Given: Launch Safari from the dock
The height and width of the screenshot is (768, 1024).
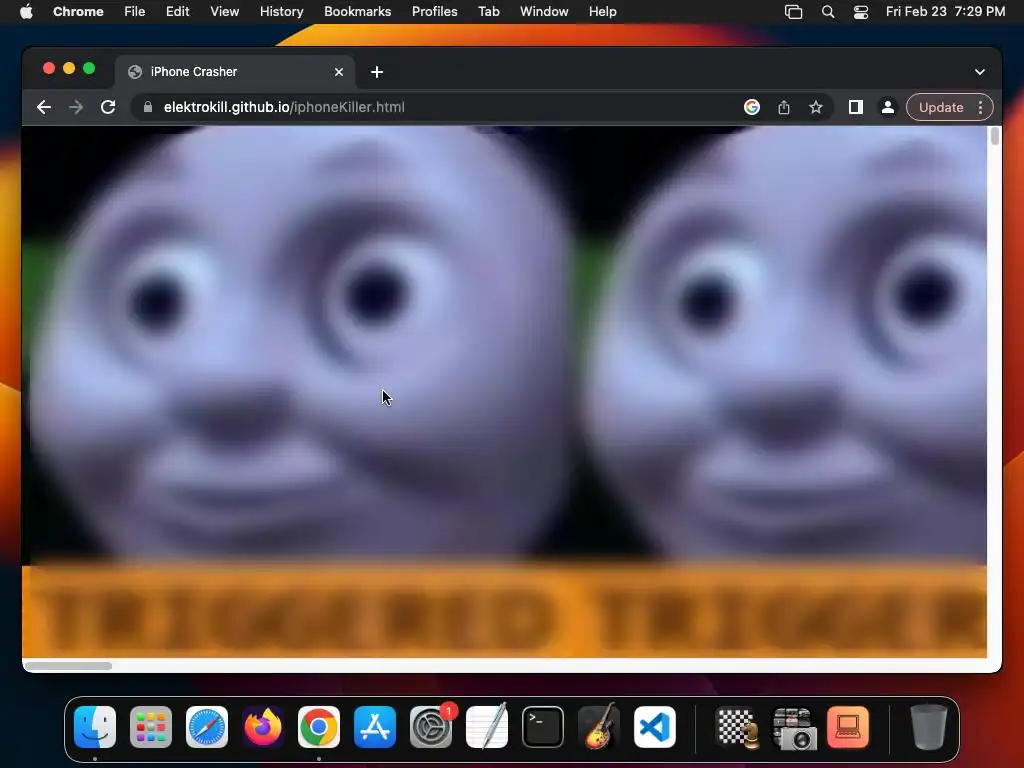Looking at the screenshot, I should click(x=207, y=727).
